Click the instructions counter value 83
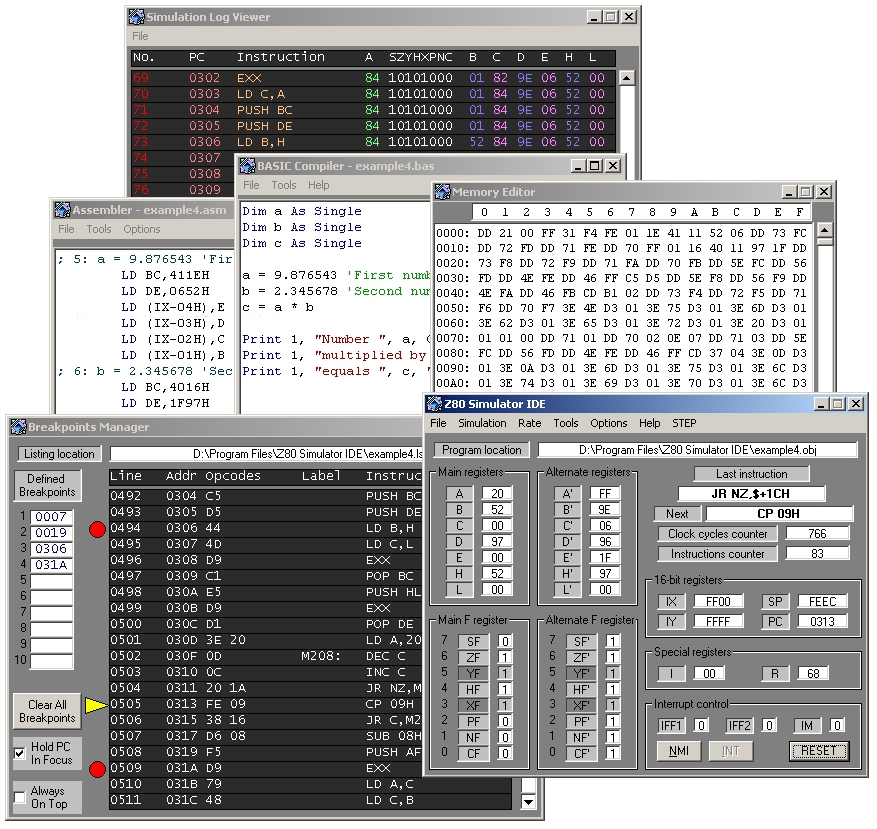Viewport: 877px width, 829px height. (817, 554)
